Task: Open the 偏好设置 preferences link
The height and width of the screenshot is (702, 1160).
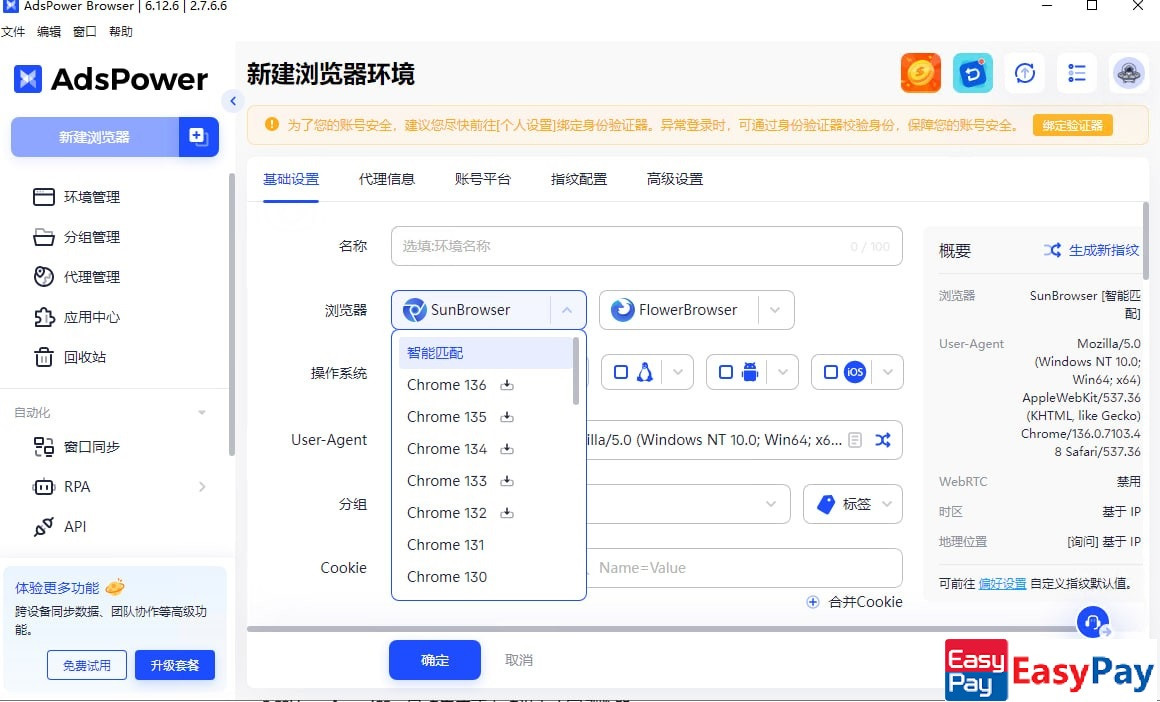Action: tap(1002, 583)
